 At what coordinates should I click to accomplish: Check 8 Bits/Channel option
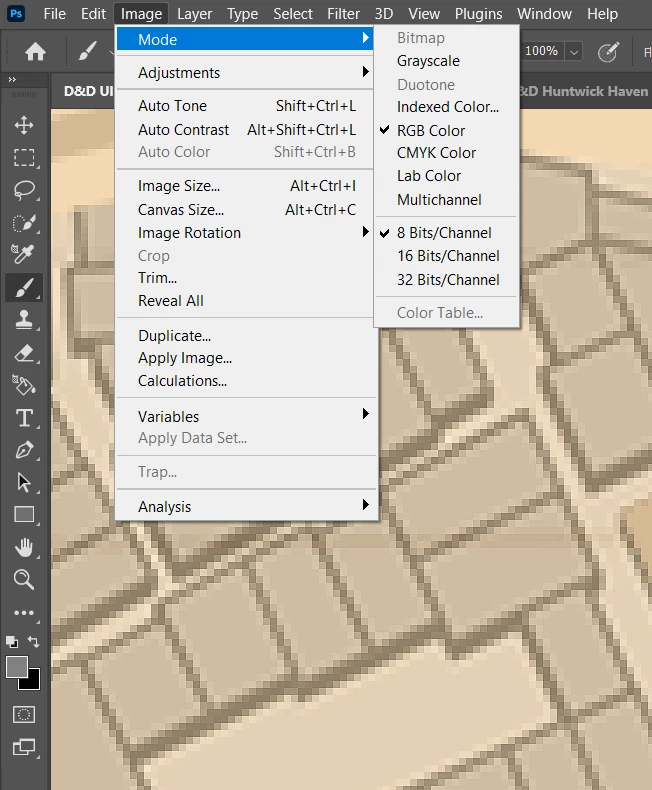click(444, 233)
